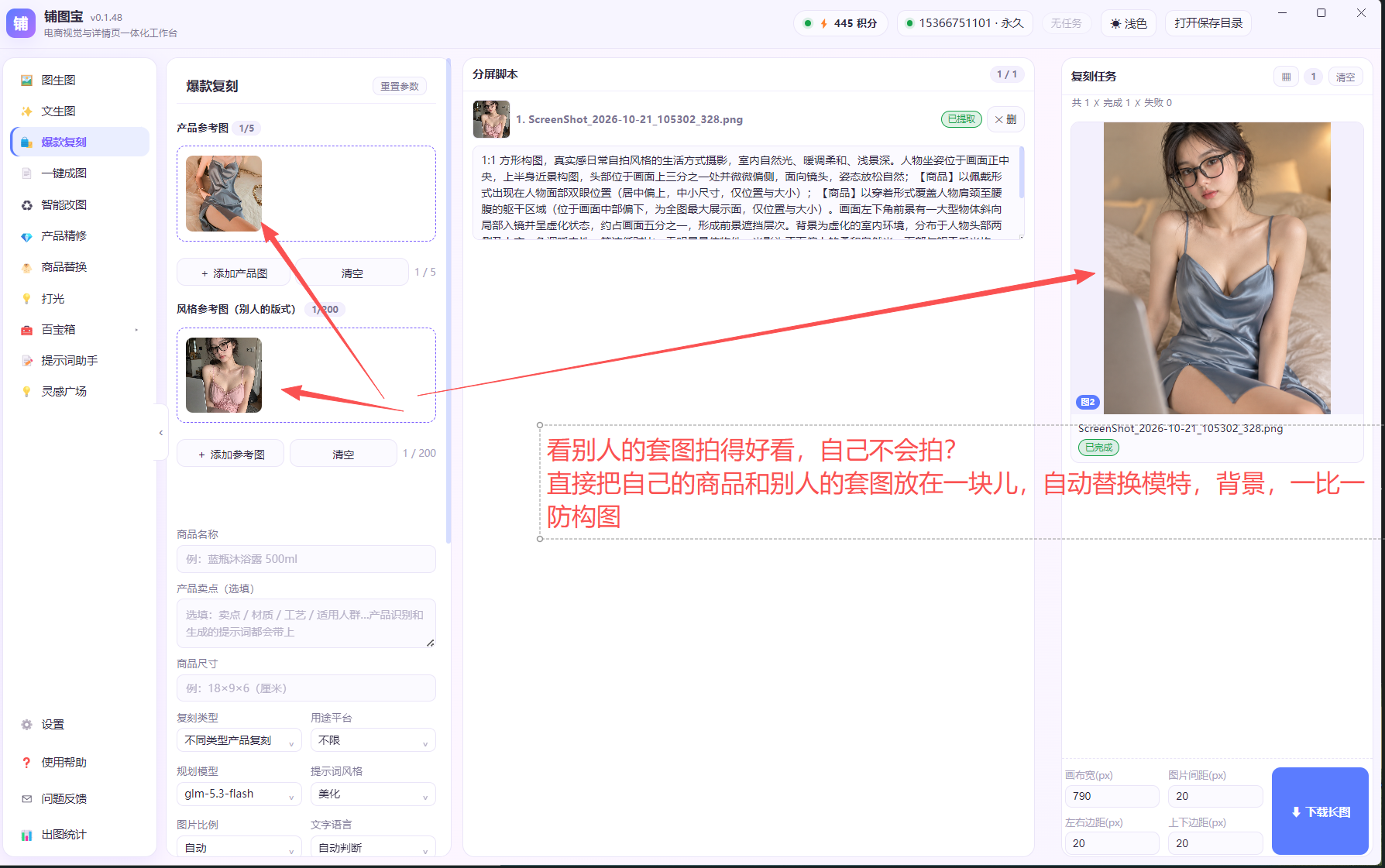Select the blue dress product thumbnail
Screen dimensions: 1385x868
[224, 194]
